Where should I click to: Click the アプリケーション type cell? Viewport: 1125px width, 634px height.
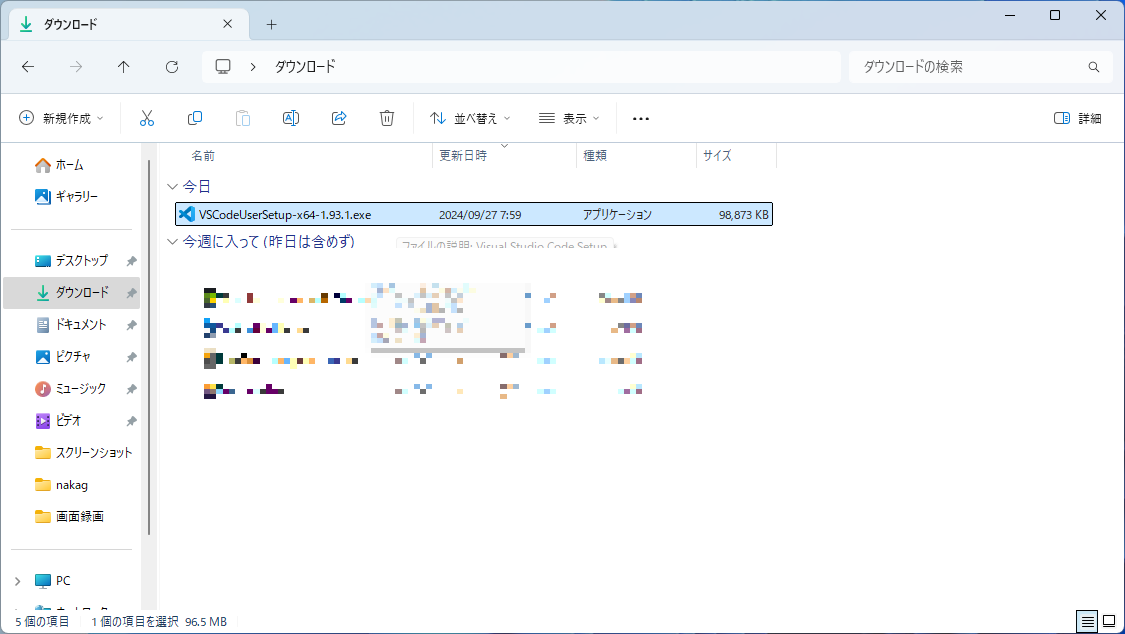pos(617,214)
